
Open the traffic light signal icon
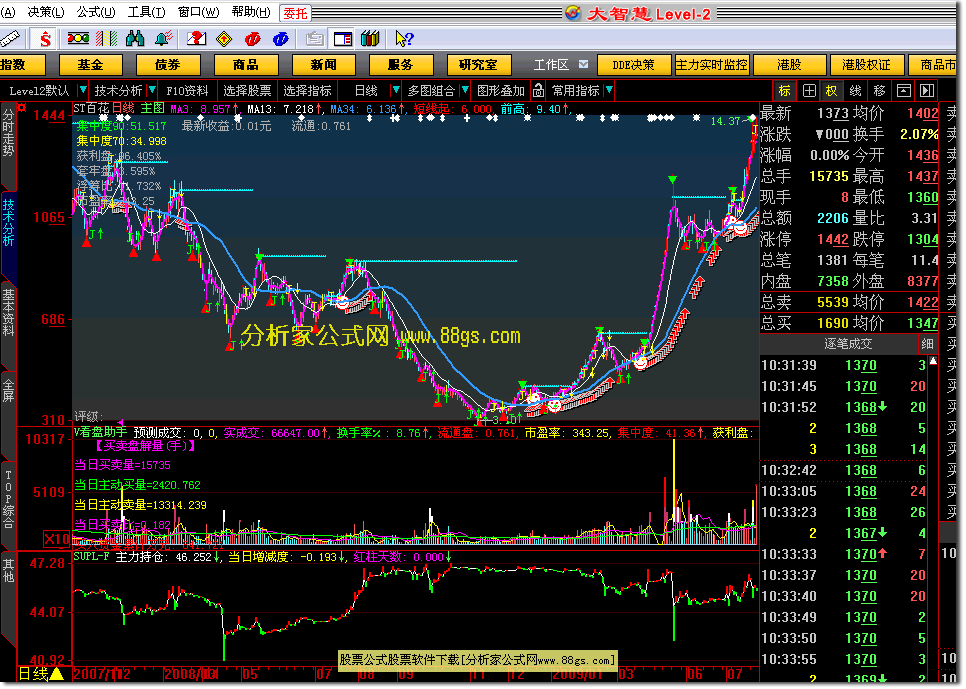78,39
